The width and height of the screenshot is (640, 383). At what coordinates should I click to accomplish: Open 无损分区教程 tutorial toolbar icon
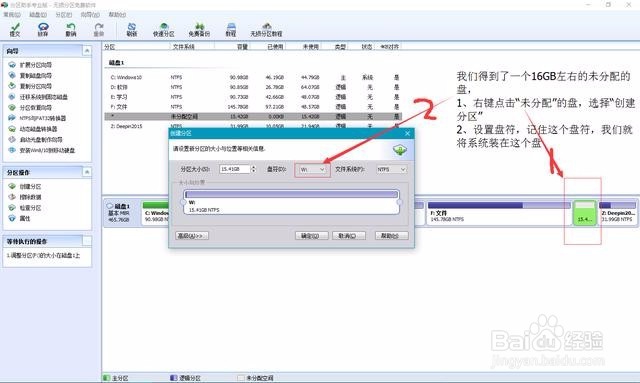point(266,29)
